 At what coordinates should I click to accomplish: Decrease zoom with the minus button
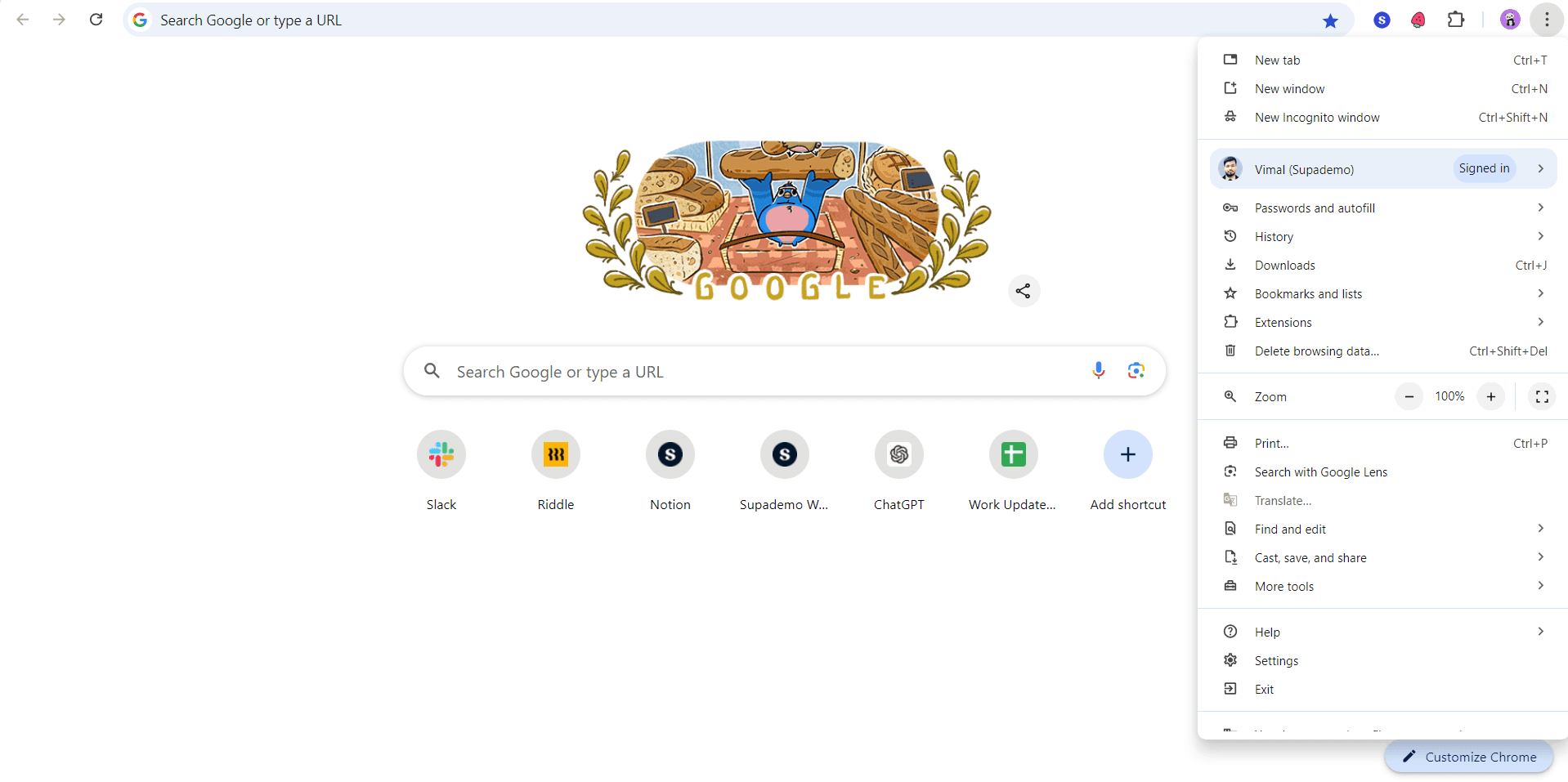click(1409, 396)
